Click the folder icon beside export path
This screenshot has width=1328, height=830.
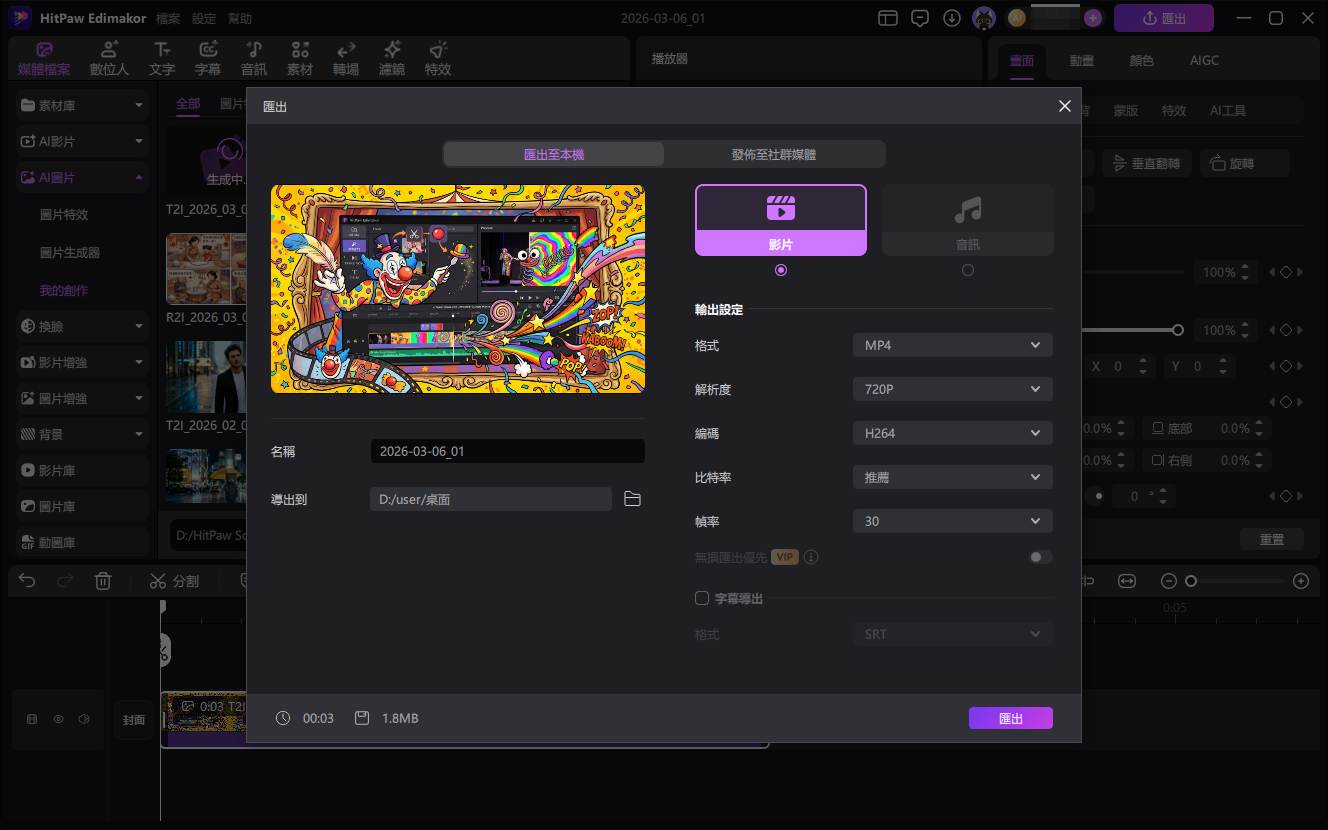pyautogui.click(x=632, y=499)
